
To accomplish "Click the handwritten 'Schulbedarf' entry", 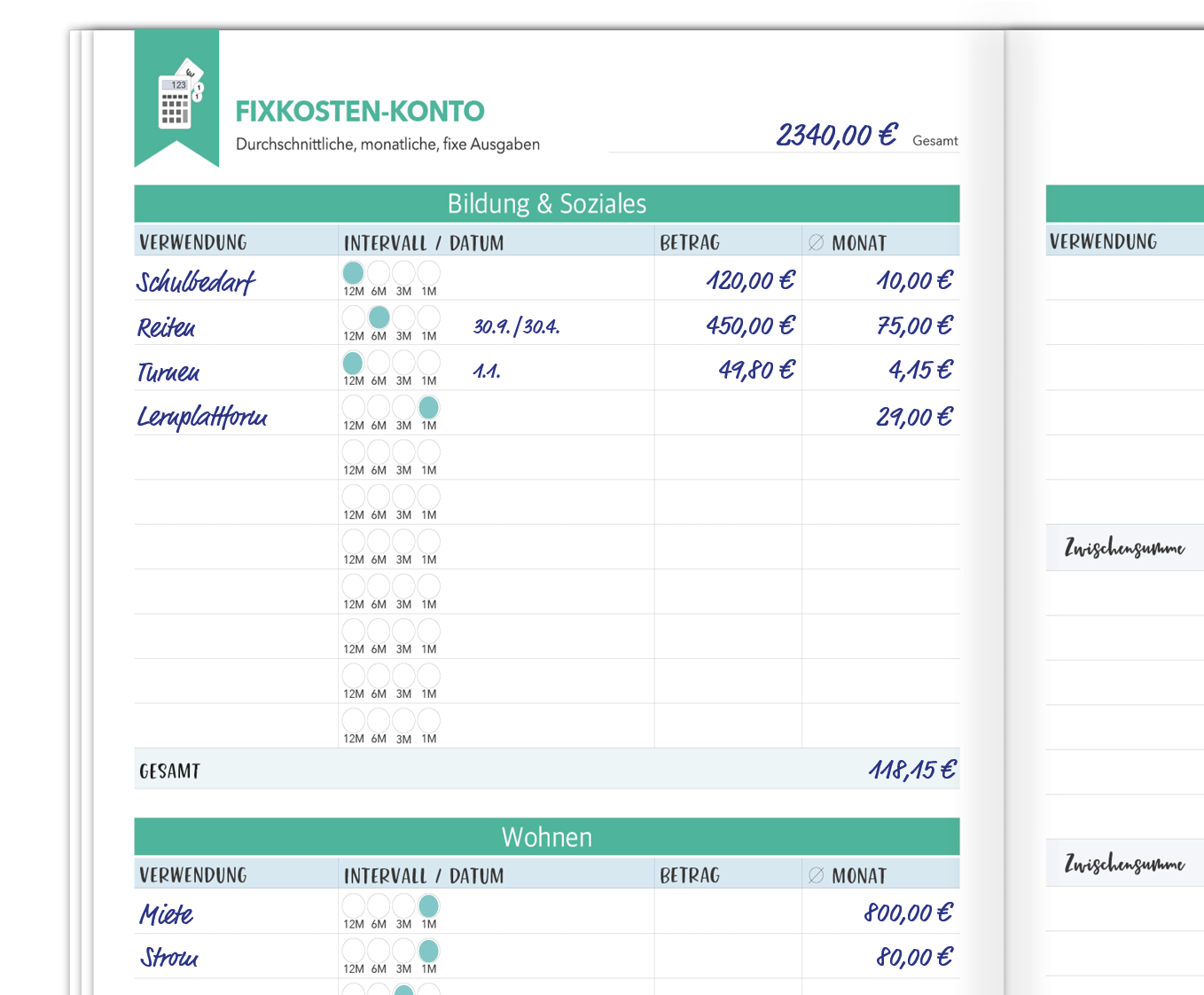I will point(196,282).
